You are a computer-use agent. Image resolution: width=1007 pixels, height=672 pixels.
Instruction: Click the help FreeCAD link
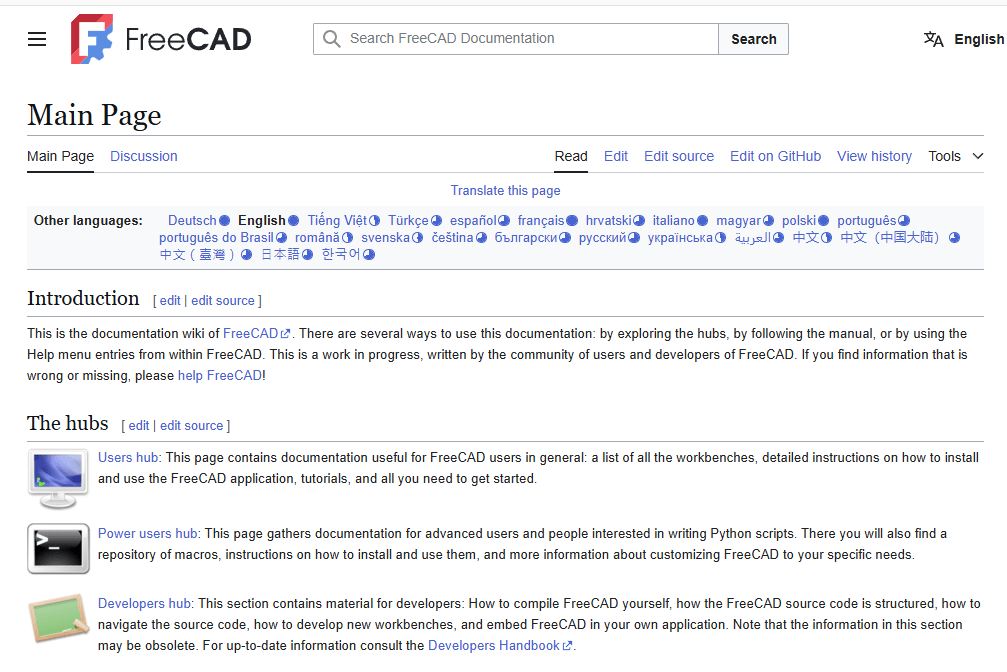(220, 375)
